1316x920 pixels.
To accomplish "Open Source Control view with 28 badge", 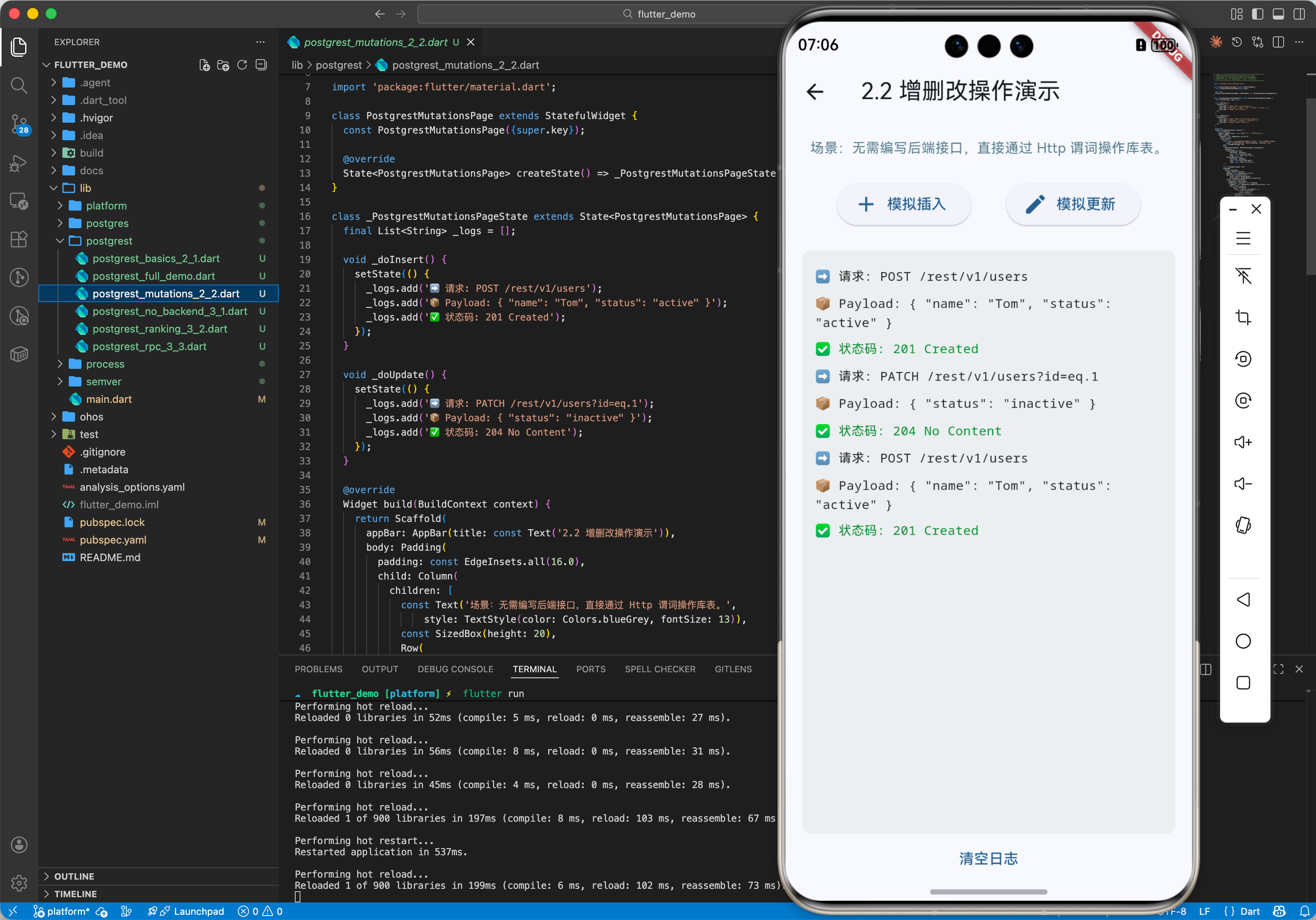I will (x=19, y=123).
